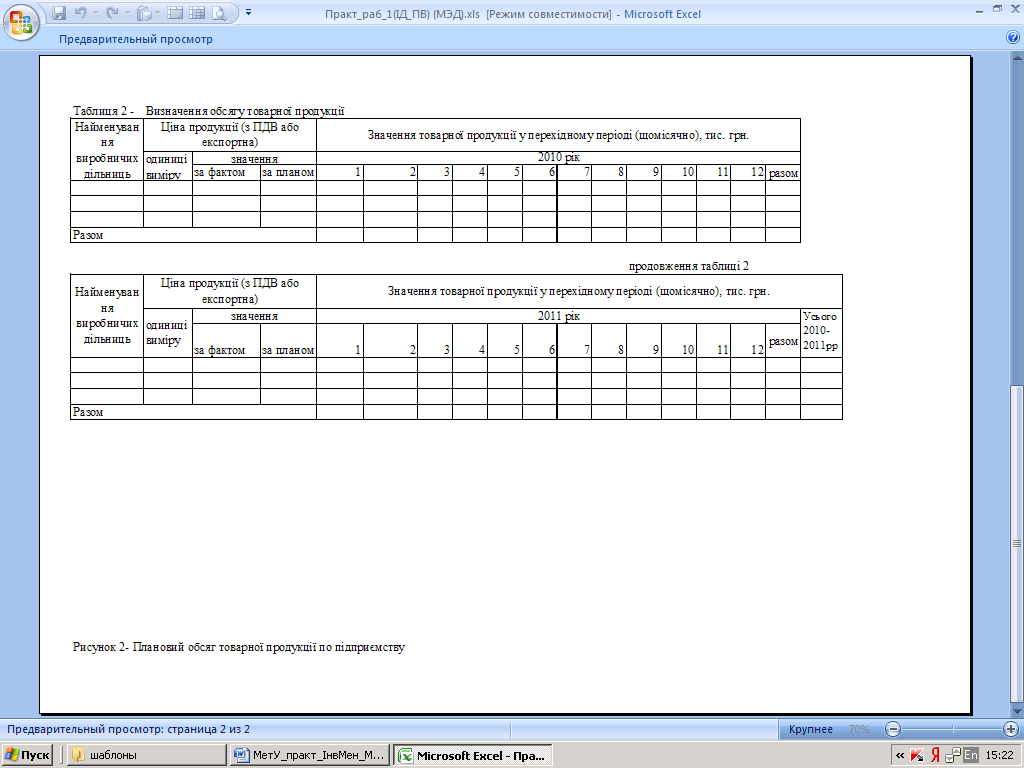1024x768 pixels.
Task: Click the Усього 2010-2011рр header cell
Action: click(x=821, y=333)
